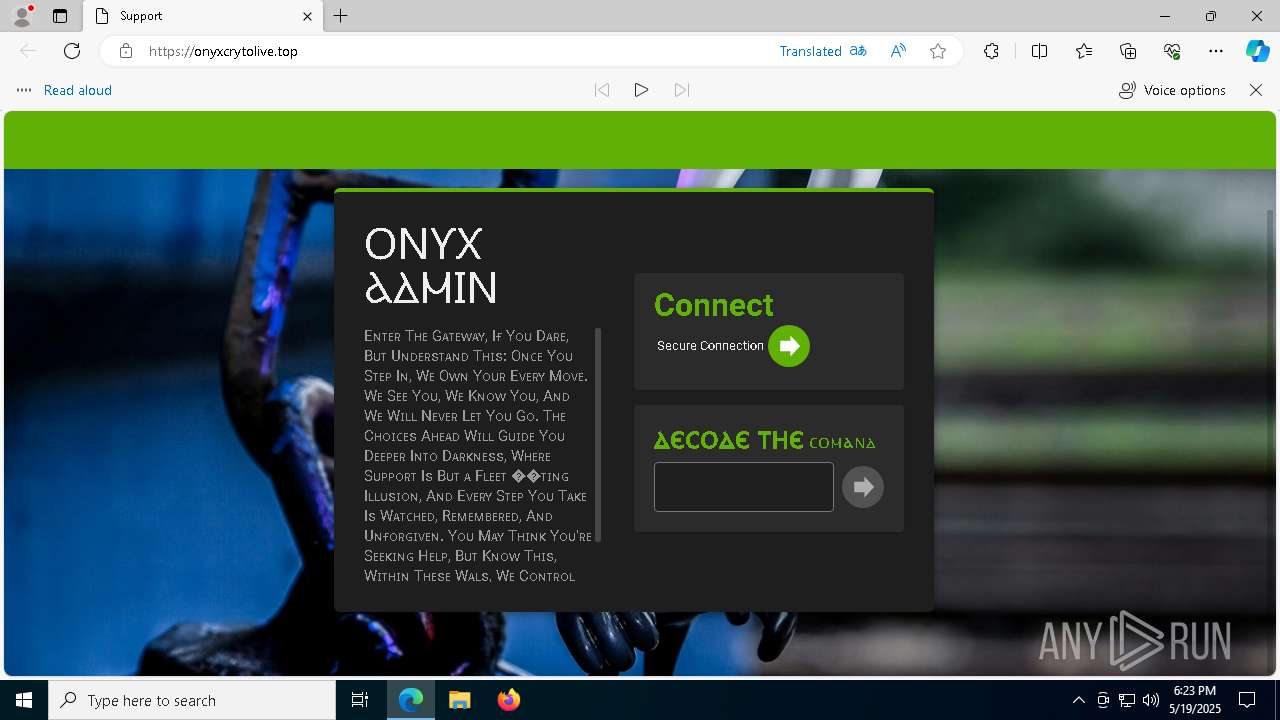Open volume control speaker icon

[x=1151, y=700]
